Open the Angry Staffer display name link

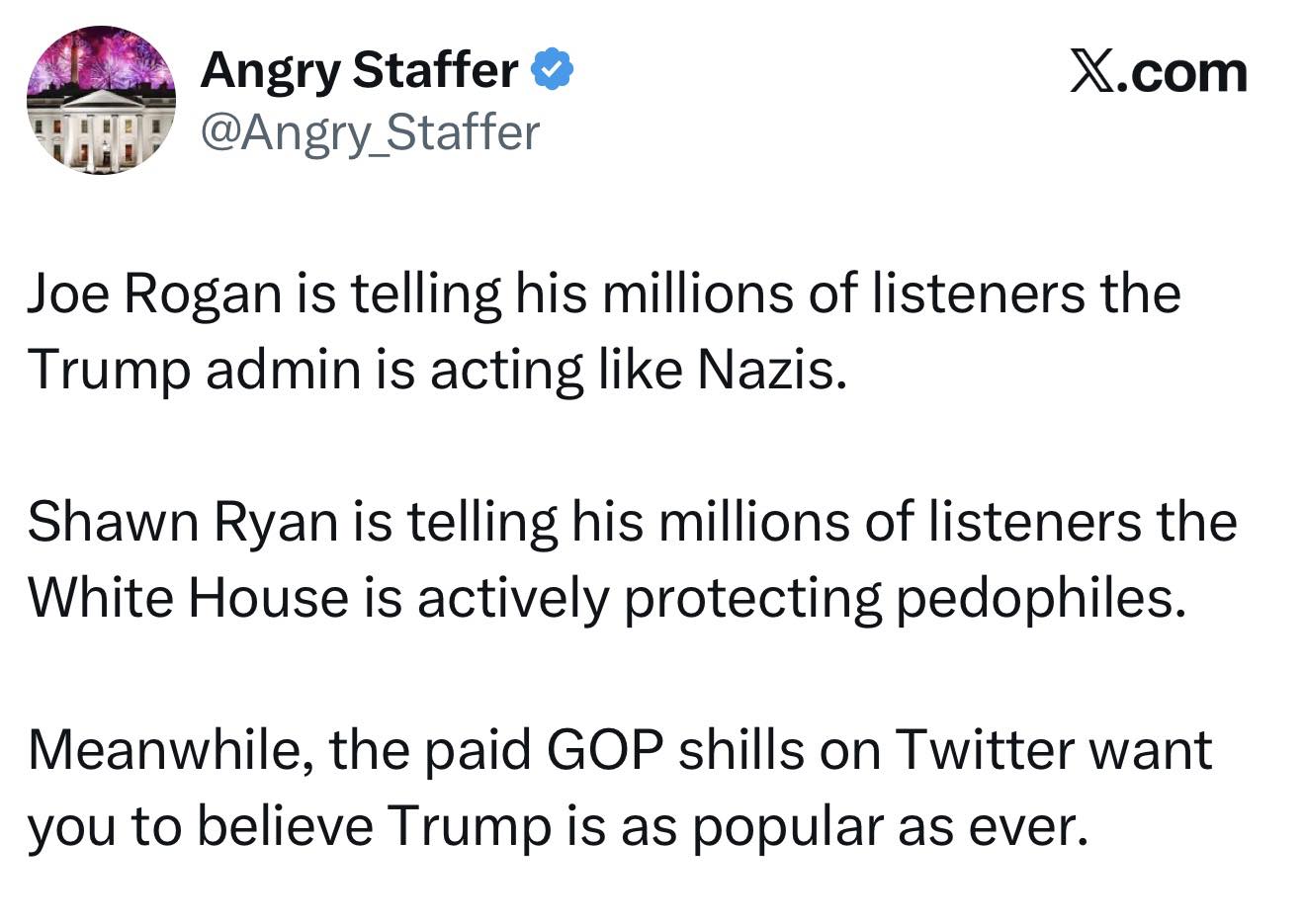359,70
